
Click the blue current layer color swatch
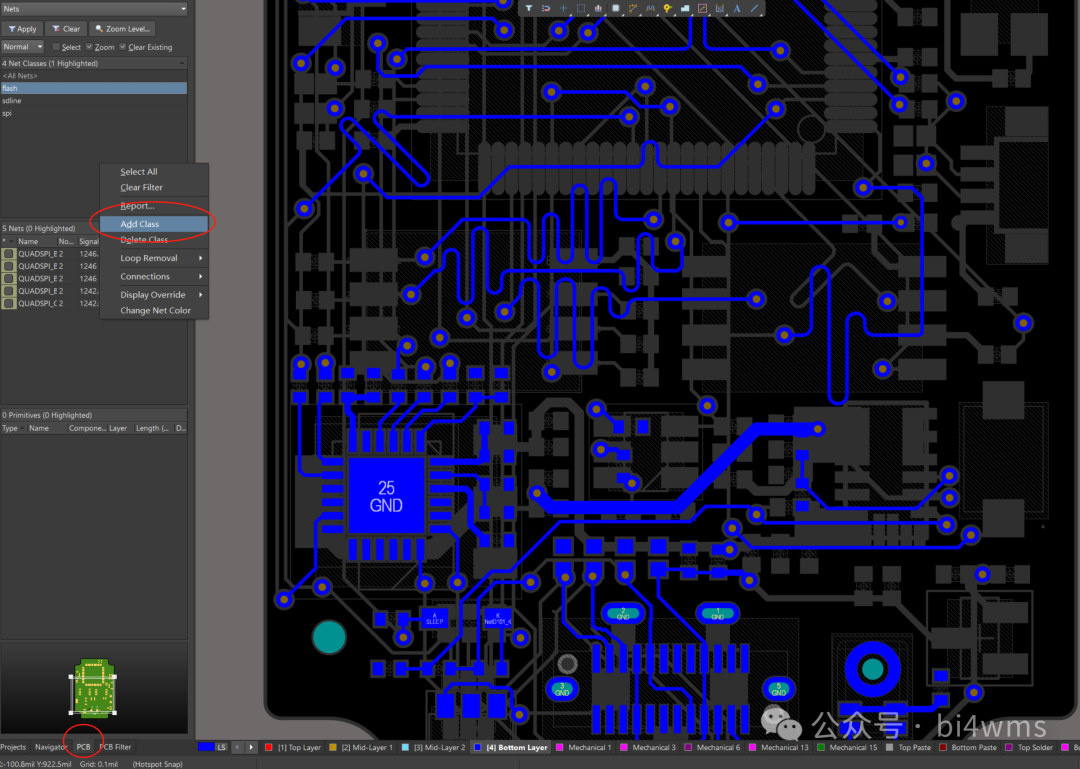pos(206,747)
